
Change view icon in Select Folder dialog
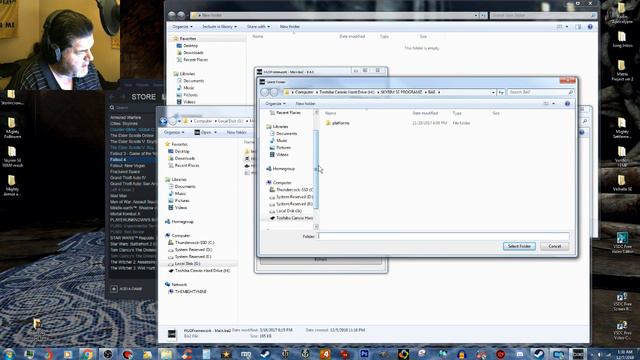tap(547, 104)
